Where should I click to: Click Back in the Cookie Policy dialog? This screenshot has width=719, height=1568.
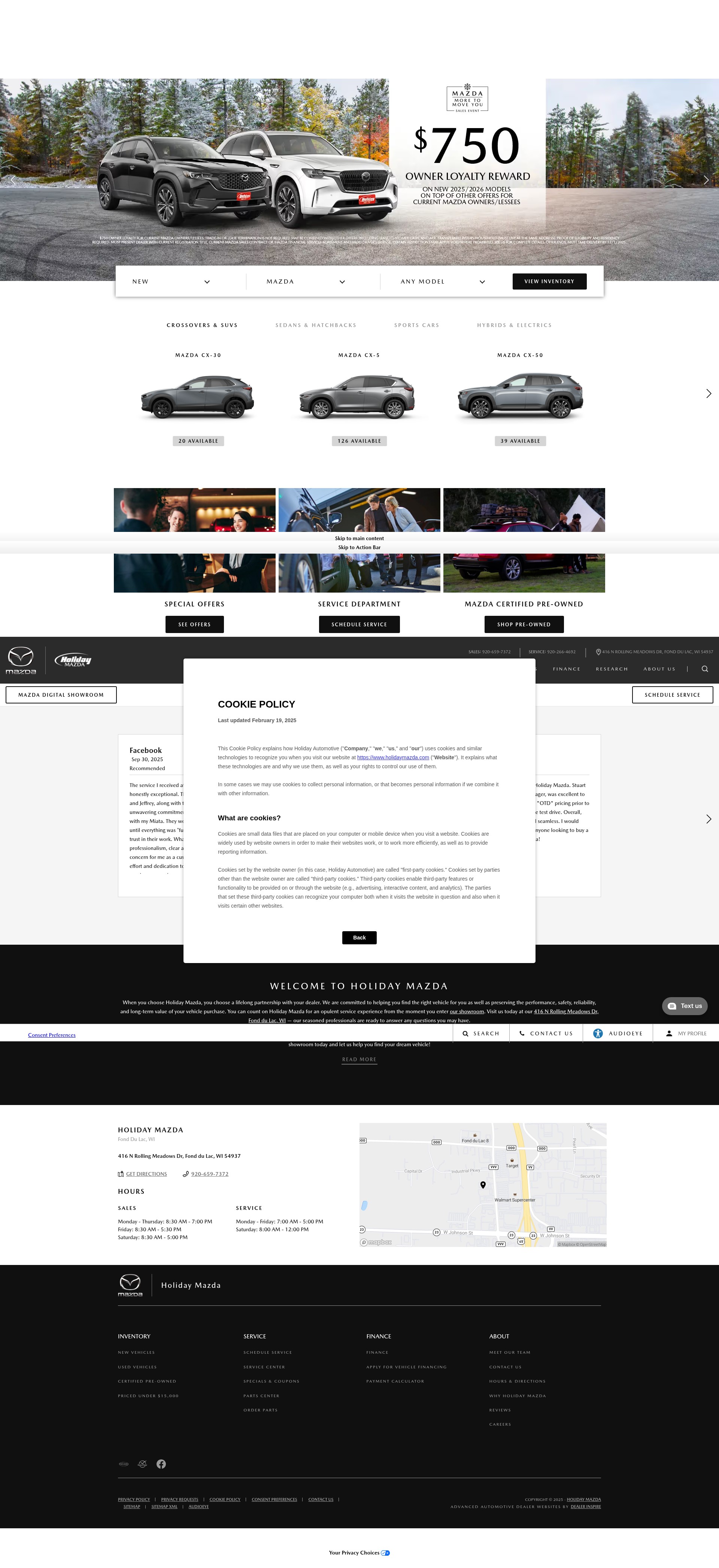[359, 937]
